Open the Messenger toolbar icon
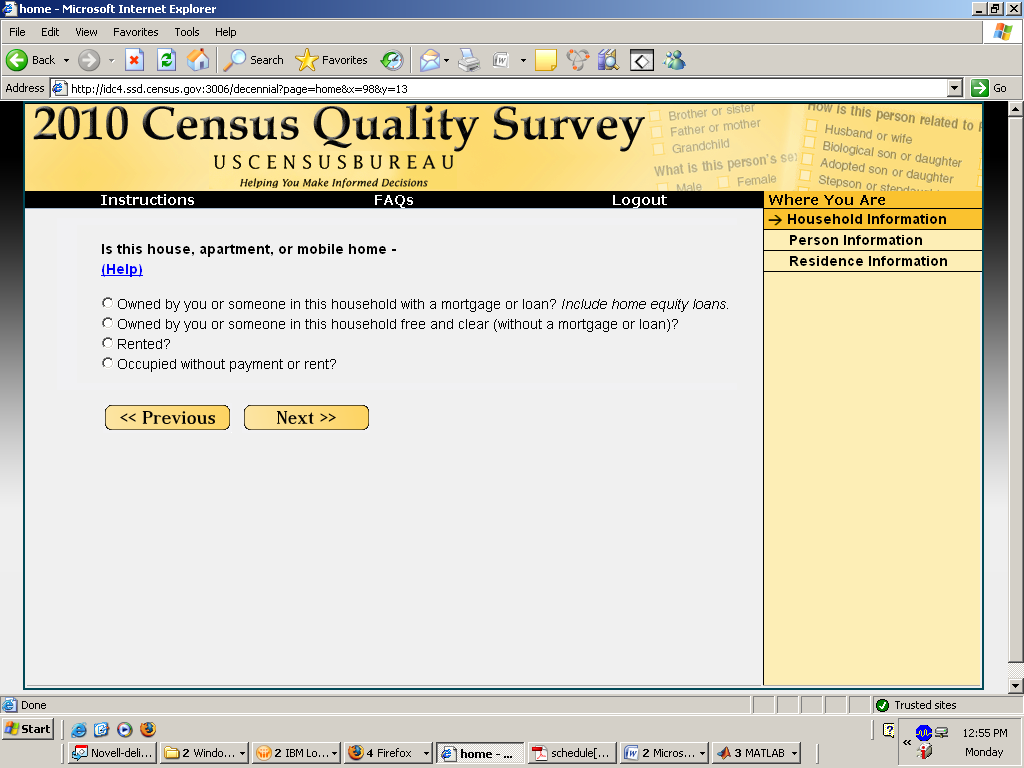Image resolution: width=1024 pixels, height=768 pixels. point(675,60)
